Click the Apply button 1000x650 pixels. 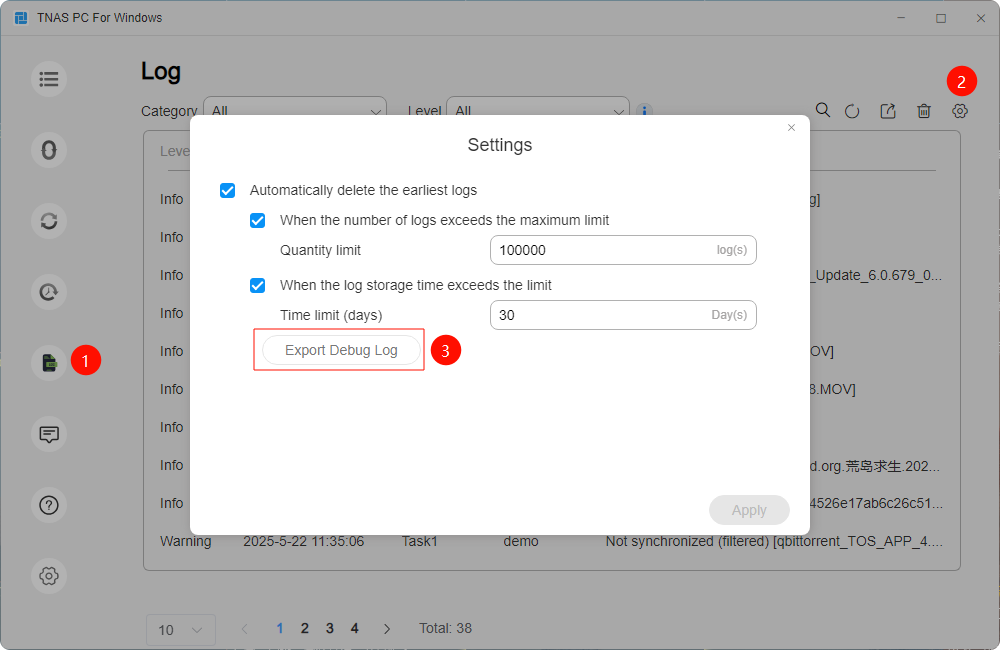(749, 510)
